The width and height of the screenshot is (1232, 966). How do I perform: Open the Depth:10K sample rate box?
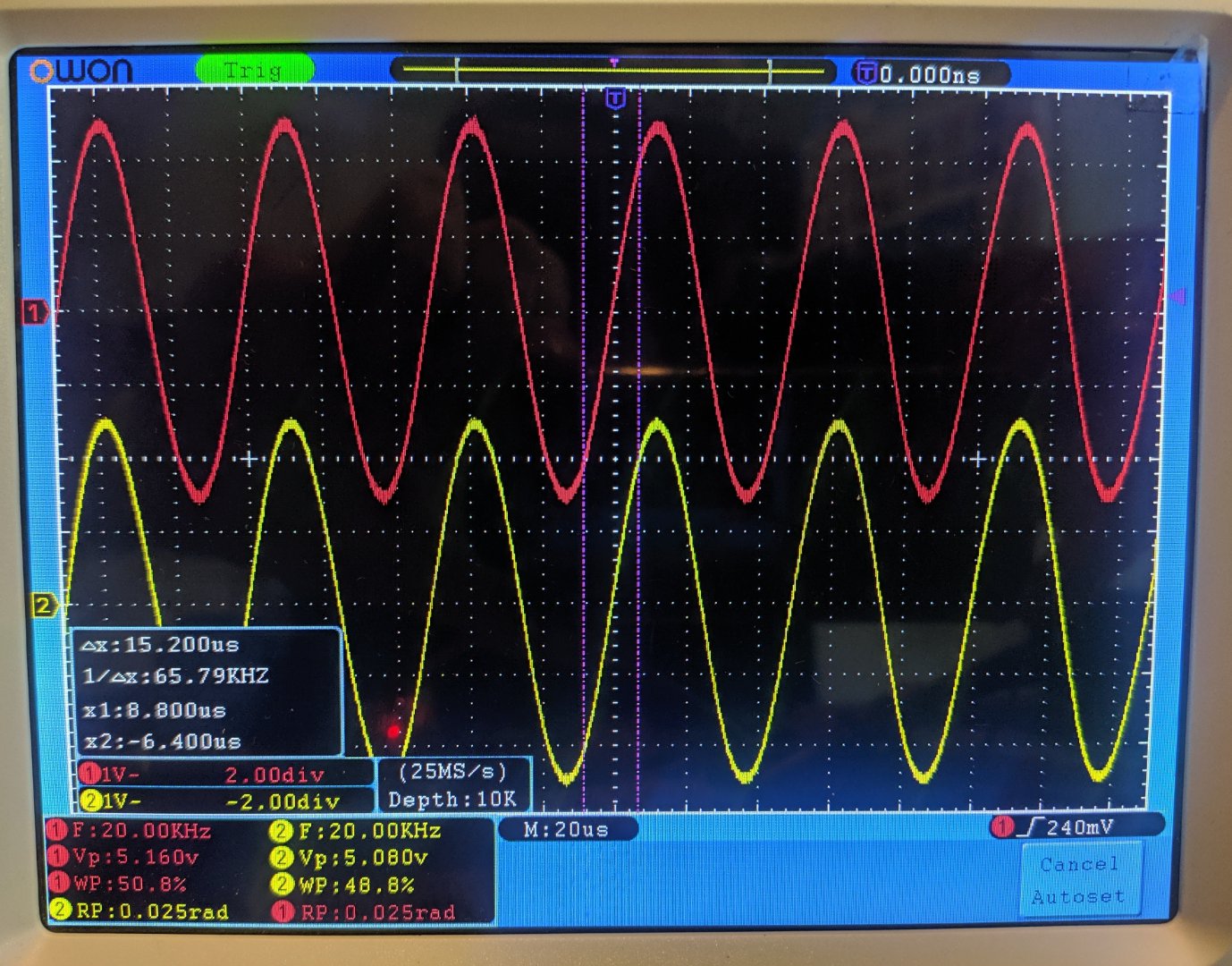pyautogui.click(x=453, y=785)
